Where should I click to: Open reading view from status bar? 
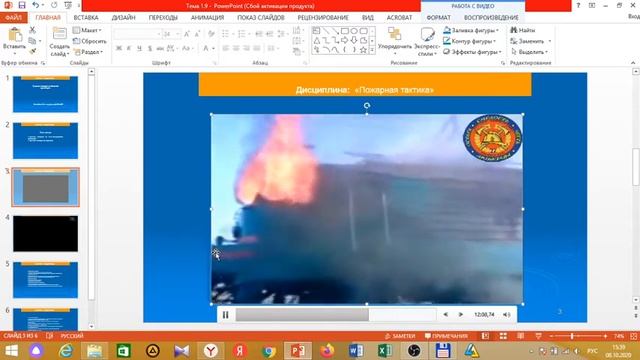coord(520,336)
